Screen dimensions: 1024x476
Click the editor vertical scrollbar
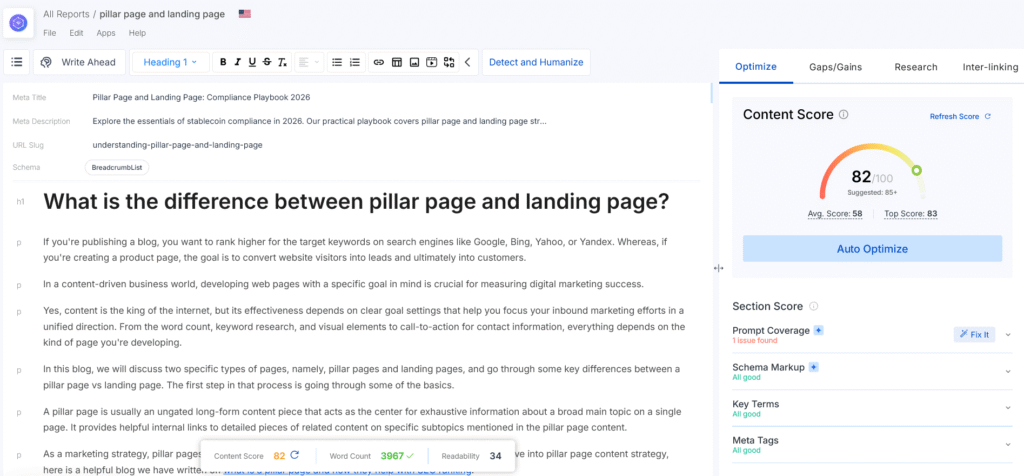(x=712, y=93)
